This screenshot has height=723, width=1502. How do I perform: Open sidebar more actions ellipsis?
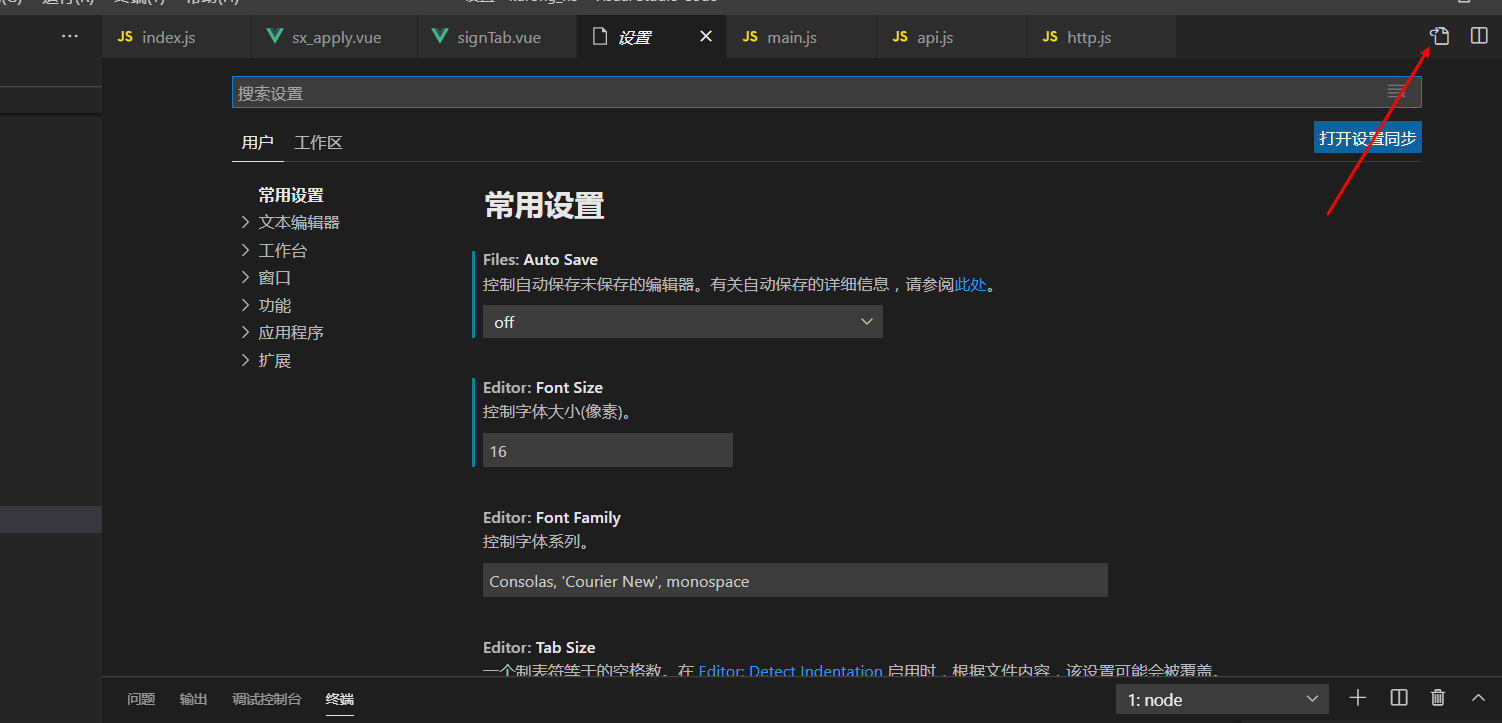click(x=69, y=36)
